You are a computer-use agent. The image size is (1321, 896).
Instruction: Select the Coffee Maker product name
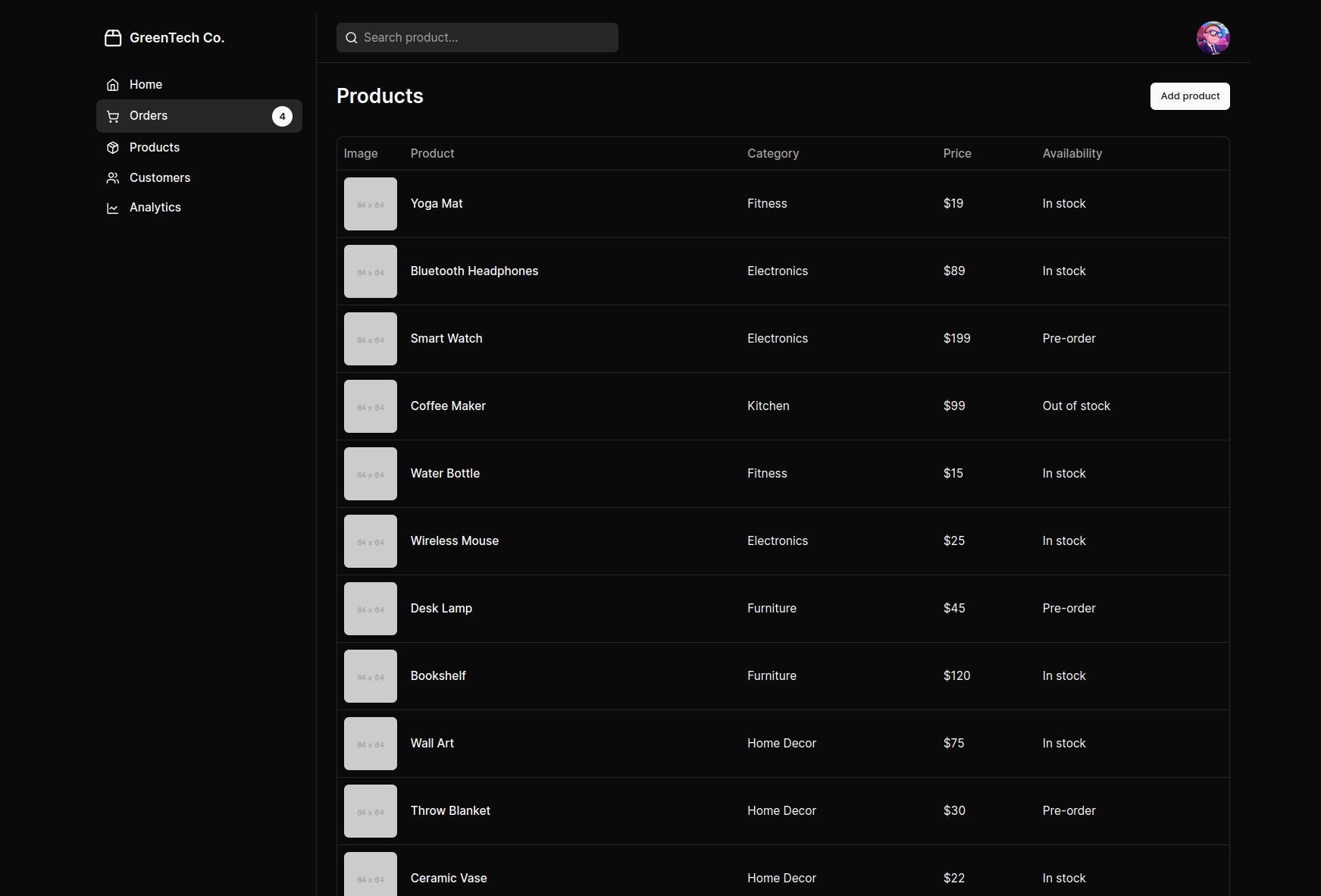[448, 406]
